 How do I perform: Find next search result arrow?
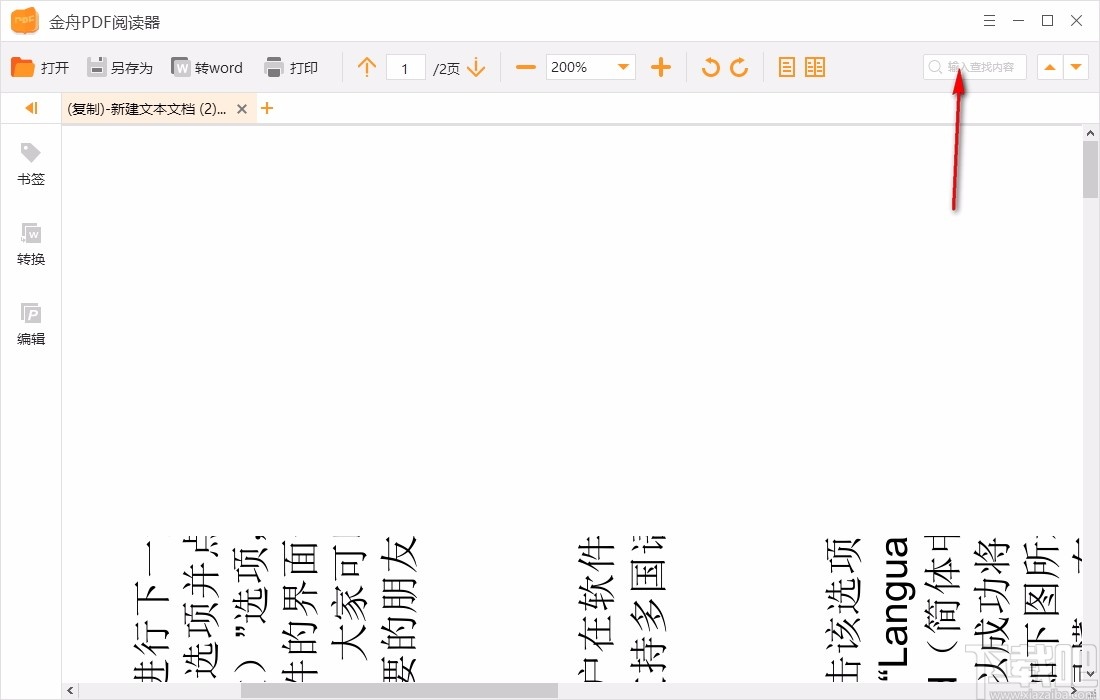tap(1076, 67)
